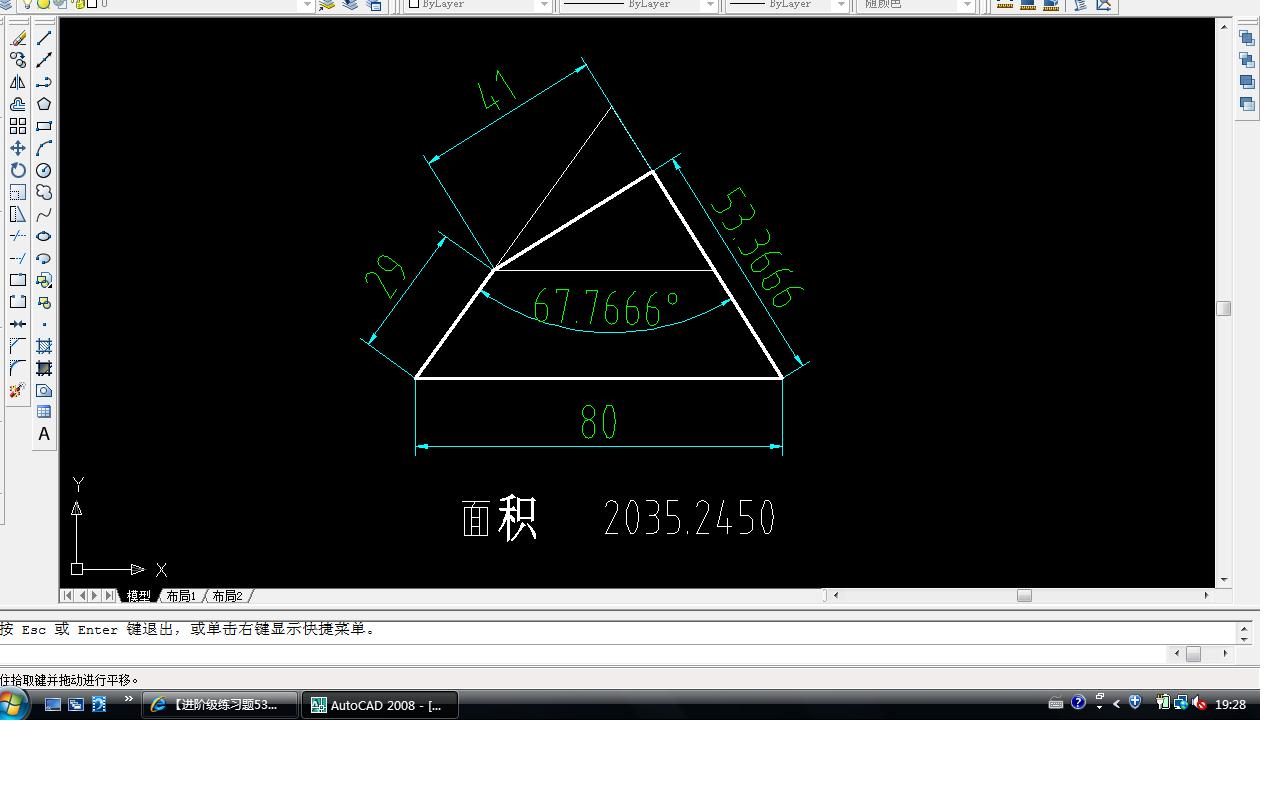Select the Polygon tool

(44, 104)
